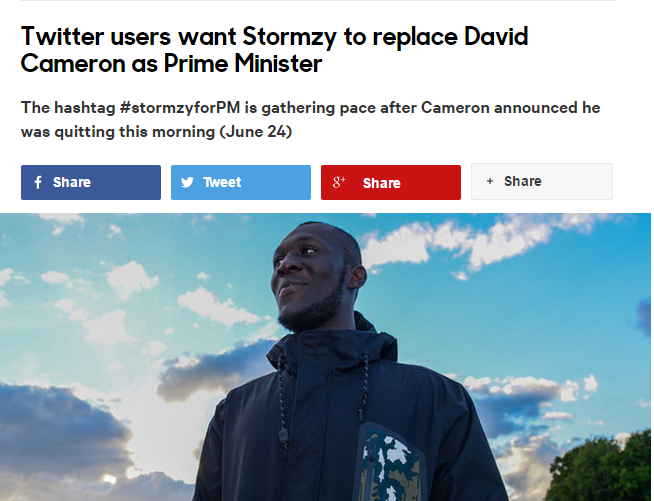
Task: Click the Google Plus icon
Action: (339, 182)
